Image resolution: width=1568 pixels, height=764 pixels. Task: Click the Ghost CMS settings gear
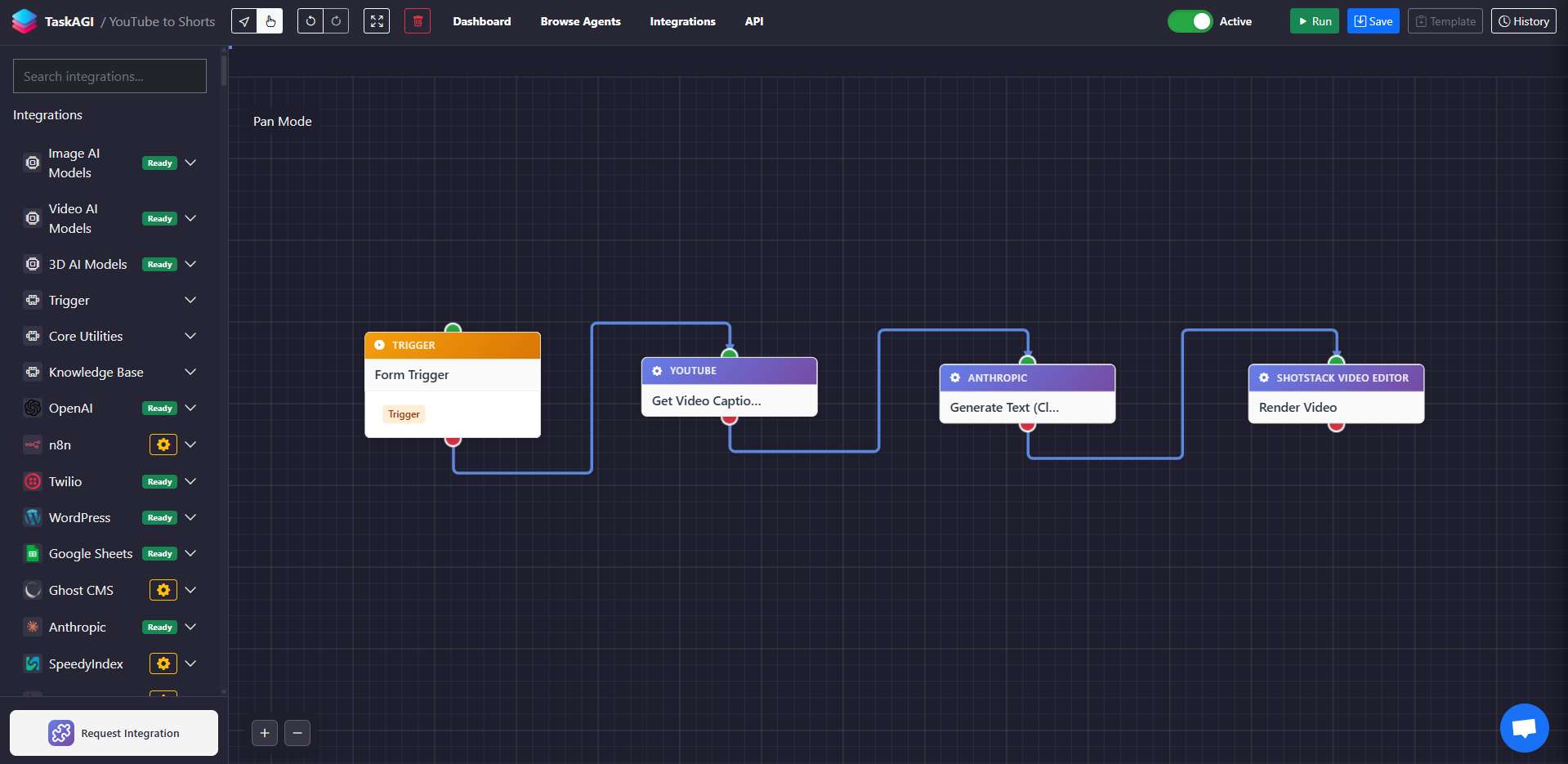[x=163, y=590]
